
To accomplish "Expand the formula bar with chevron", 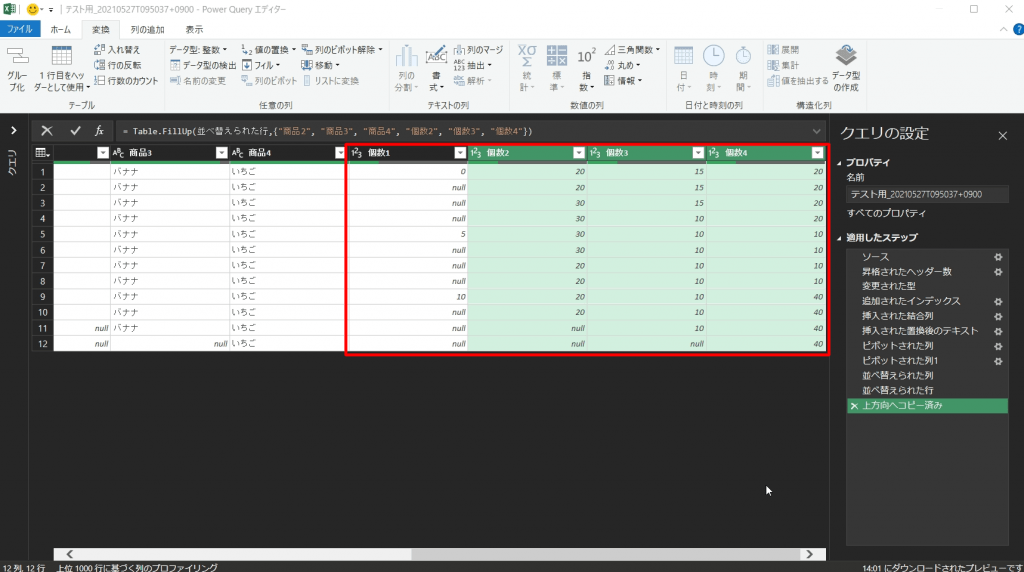I will tap(817, 131).
